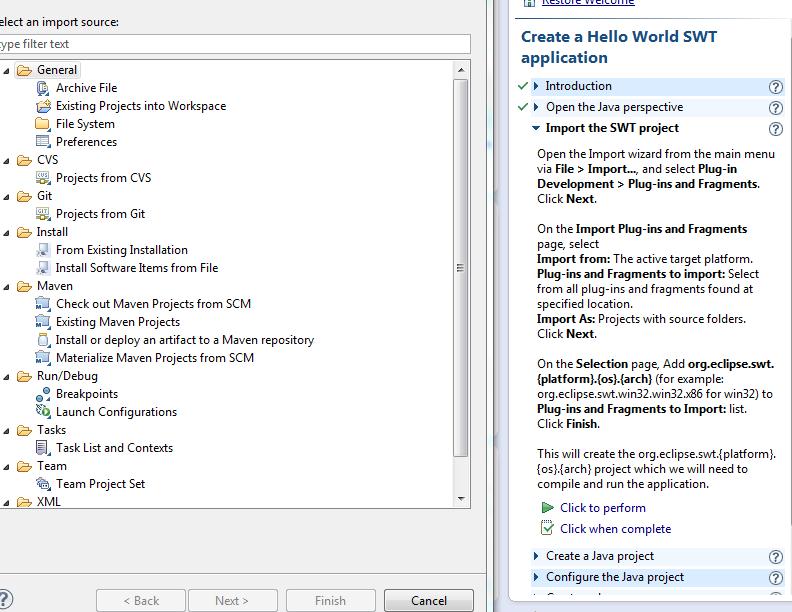
Task: Click the Existing Maven Projects icon
Action: click(x=43, y=322)
